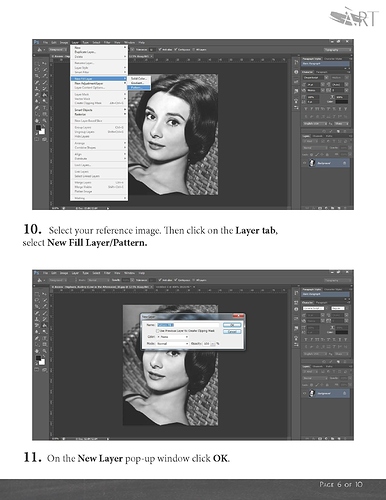Screen dimensions: 386x500
Task: Click the foreground color swatch in step 10 screenshot
Action: [38, 127]
